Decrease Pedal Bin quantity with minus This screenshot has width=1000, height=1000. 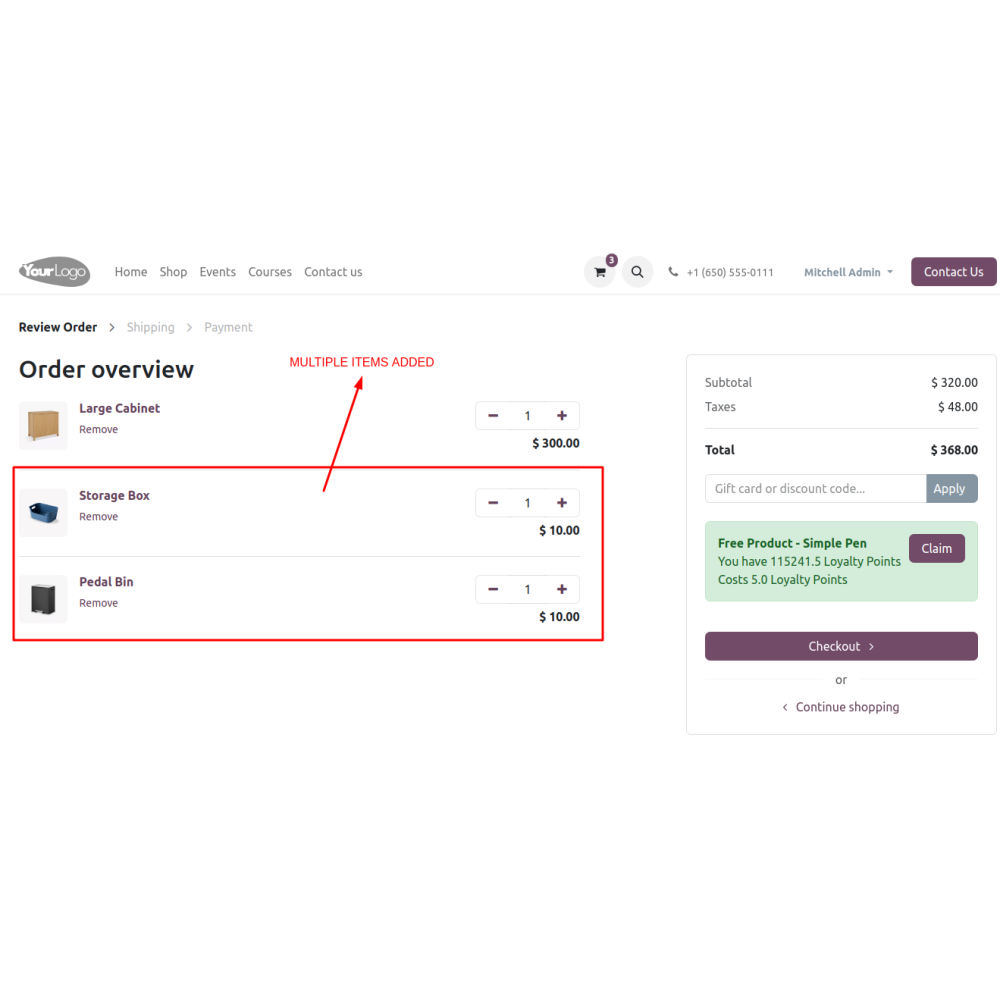point(493,589)
